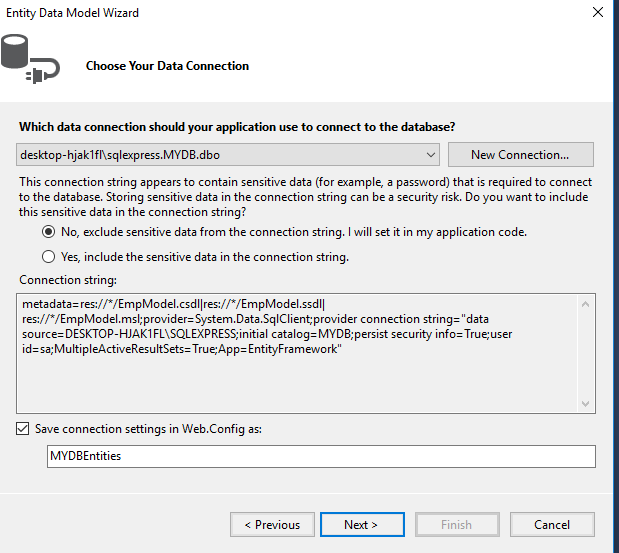
Task: Open the data connection dropdown
Action: [430, 155]
